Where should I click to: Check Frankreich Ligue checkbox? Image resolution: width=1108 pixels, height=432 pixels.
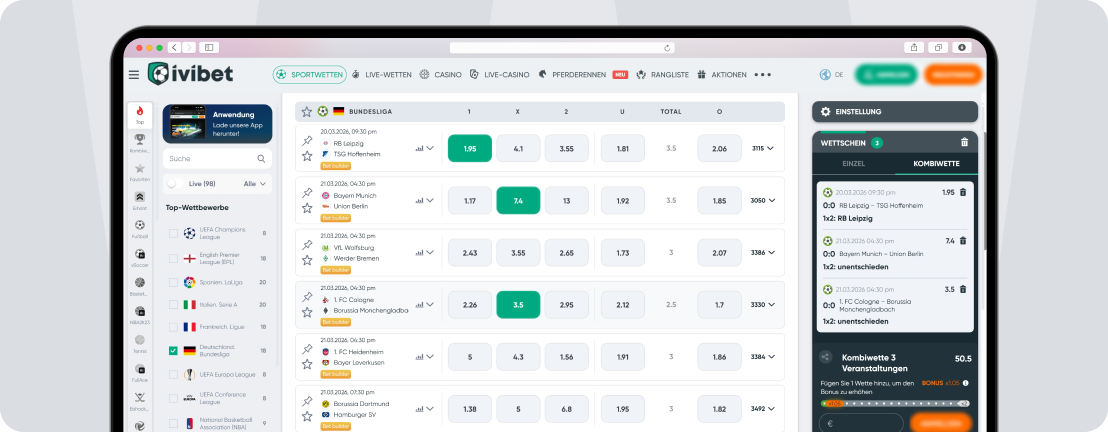(x=173, y=327)
